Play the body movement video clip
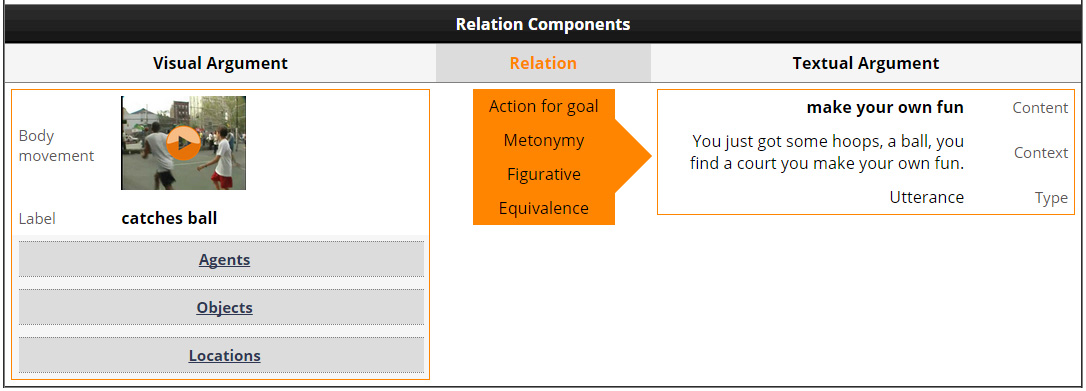This screenshot has height=391, width=1086. (183, 143)
